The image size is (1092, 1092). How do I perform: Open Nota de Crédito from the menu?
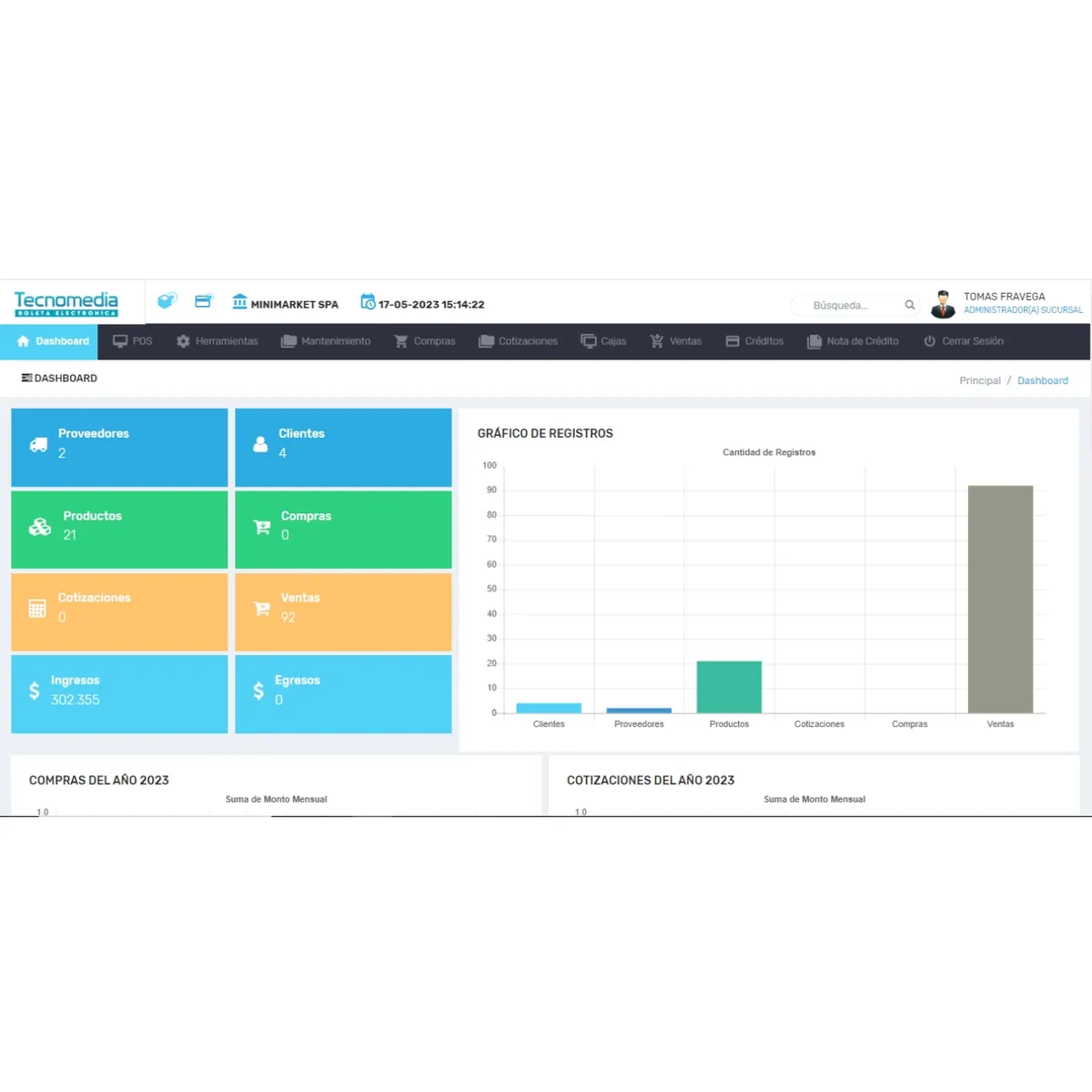[853, 341]
